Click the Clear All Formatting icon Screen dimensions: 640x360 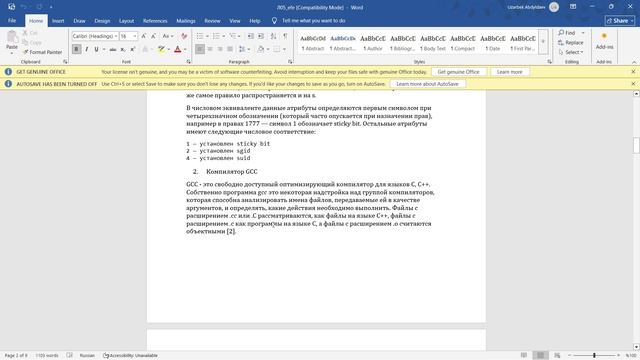coord(184,36)
